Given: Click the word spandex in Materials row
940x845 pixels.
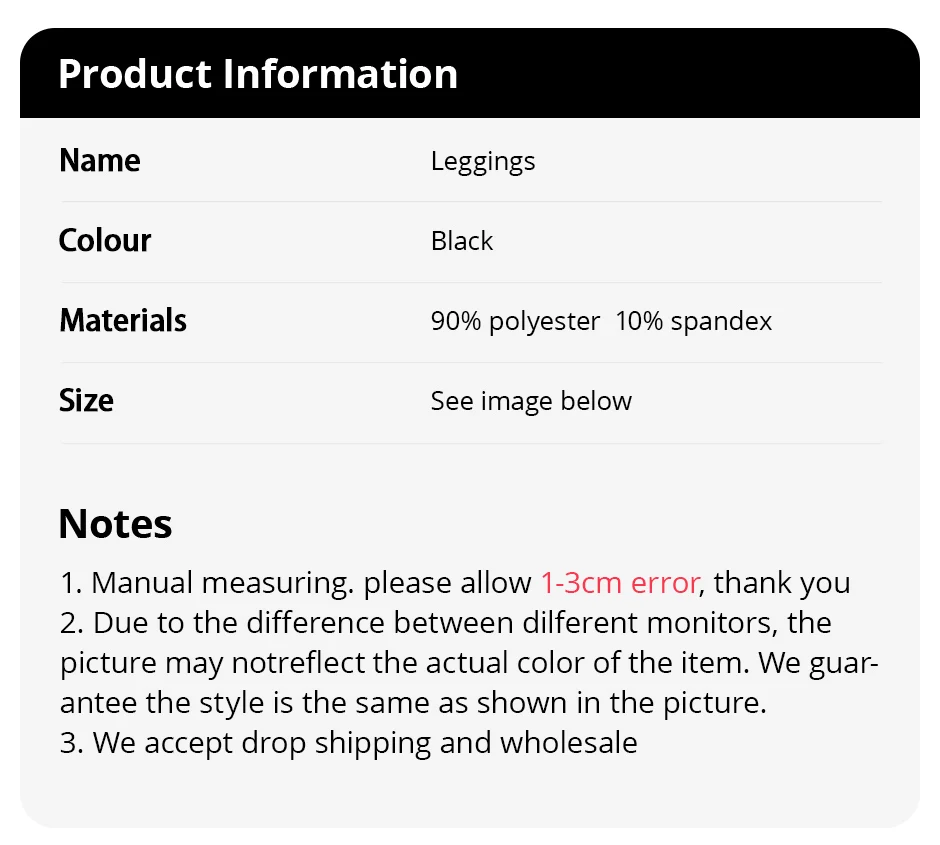Looking at the screenshot, I should tap(721, 321).
